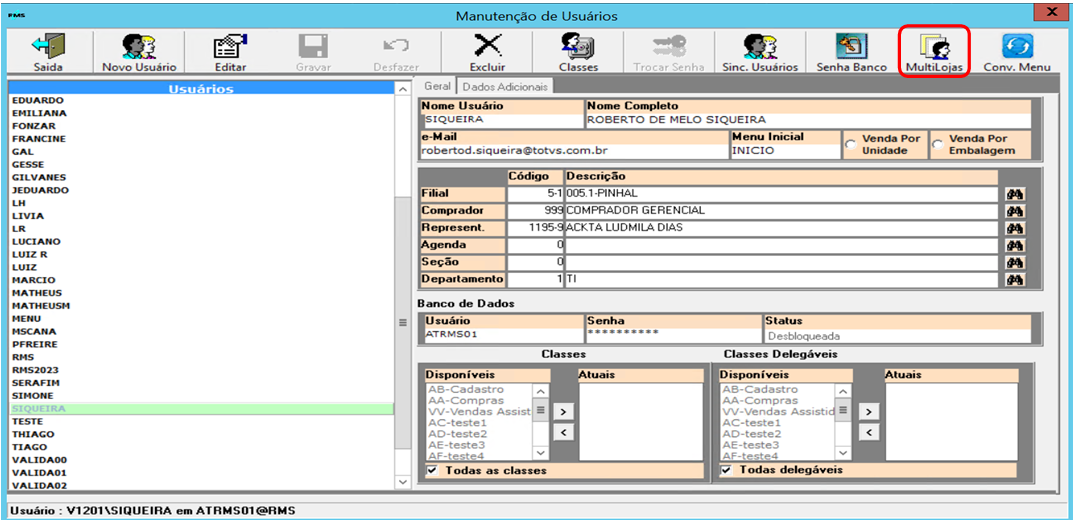The image size is (1073, 520).
Task: Select user MARCIO in the list
Action: pos(201,281)
